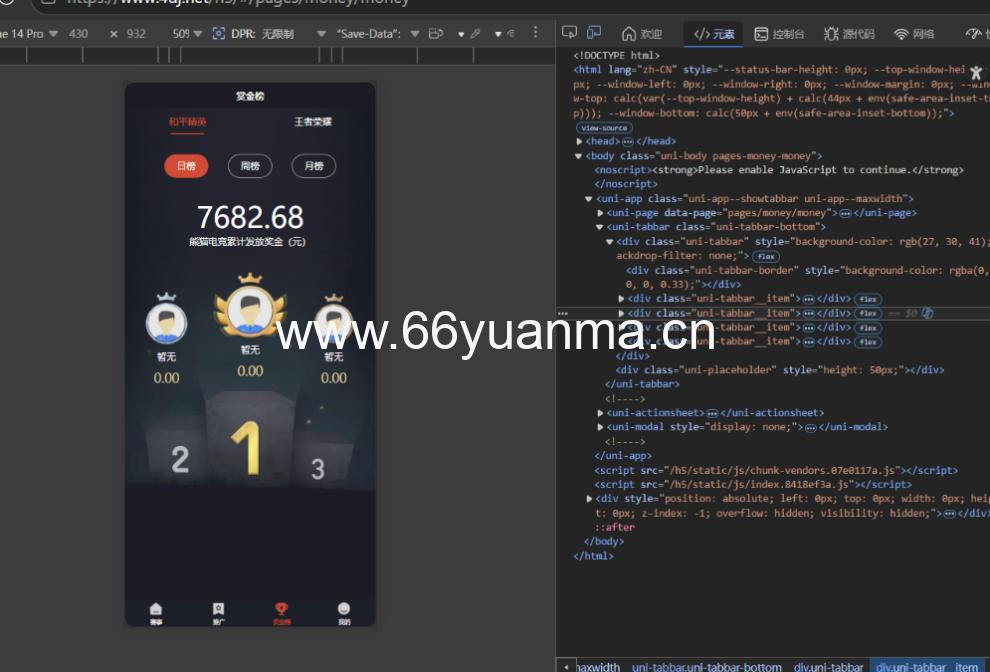Image resolution: width=990 pixels, height=672 pixels.
Task: Click the inspect element picker icon
Action: pyautogui.click(x=569, y=32)
